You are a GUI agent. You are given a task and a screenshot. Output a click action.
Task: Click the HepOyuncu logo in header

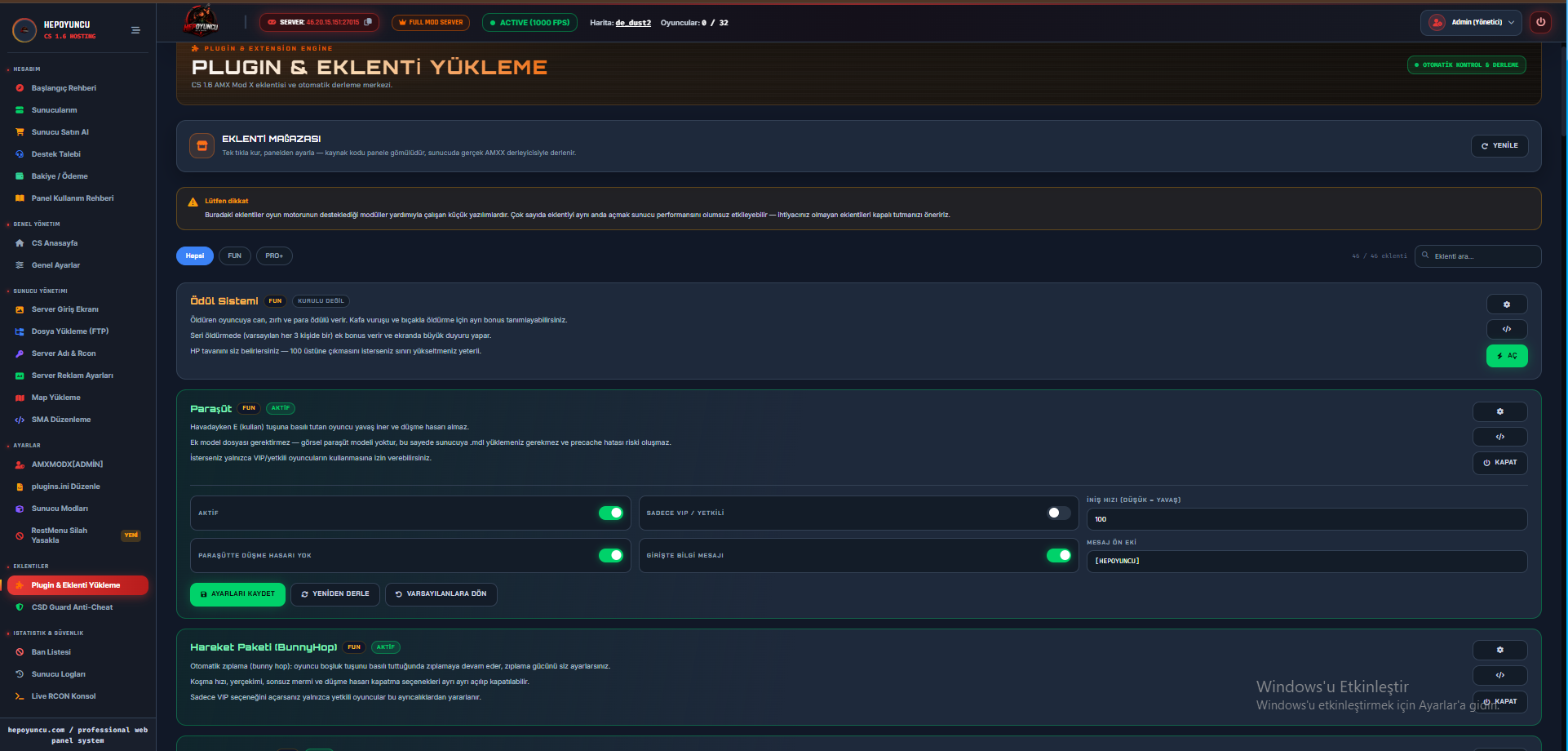click(x=201, y=22)
